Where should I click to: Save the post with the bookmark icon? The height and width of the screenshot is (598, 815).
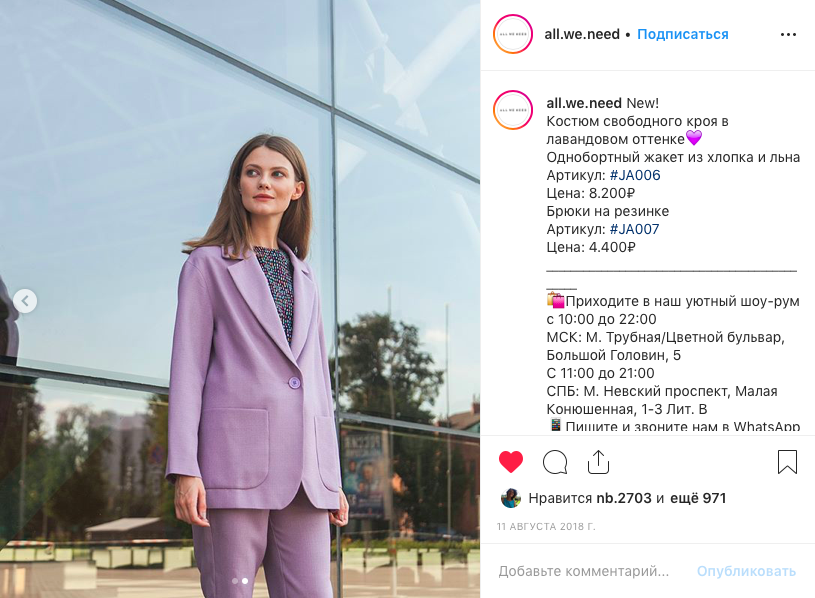[787, 462]
